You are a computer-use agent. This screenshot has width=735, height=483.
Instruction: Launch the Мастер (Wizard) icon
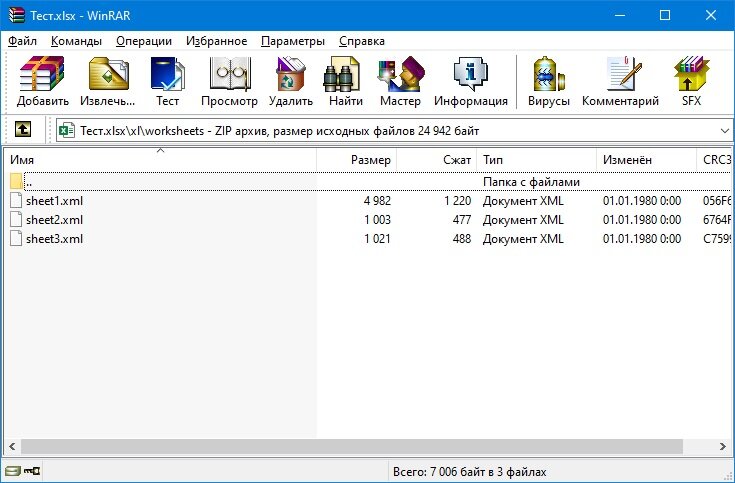(401, 74)
